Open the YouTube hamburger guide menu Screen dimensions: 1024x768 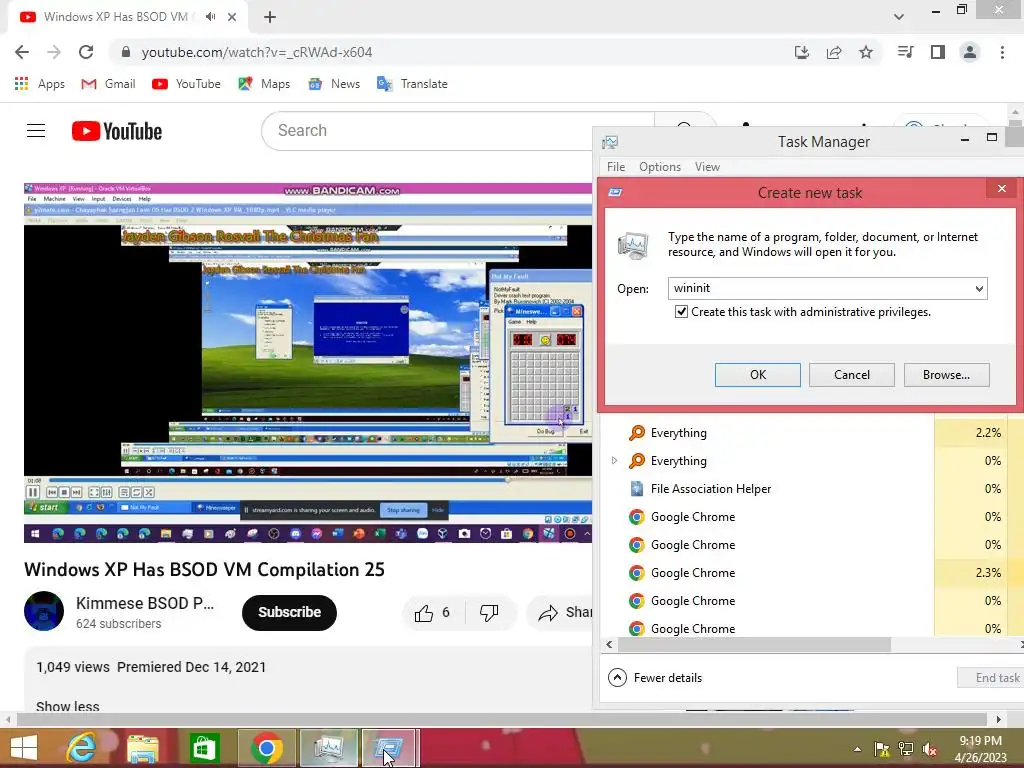[36, 131]
